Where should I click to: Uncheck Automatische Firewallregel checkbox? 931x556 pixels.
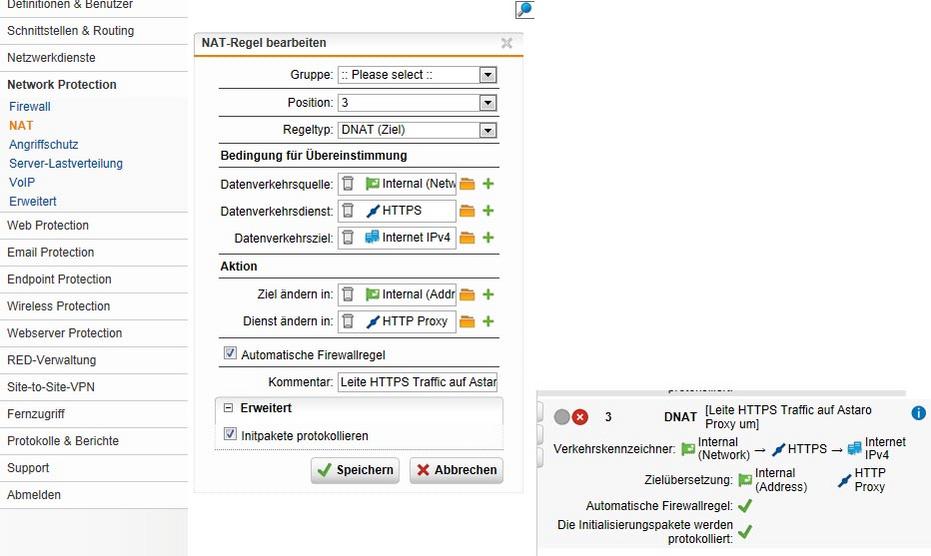230,353
